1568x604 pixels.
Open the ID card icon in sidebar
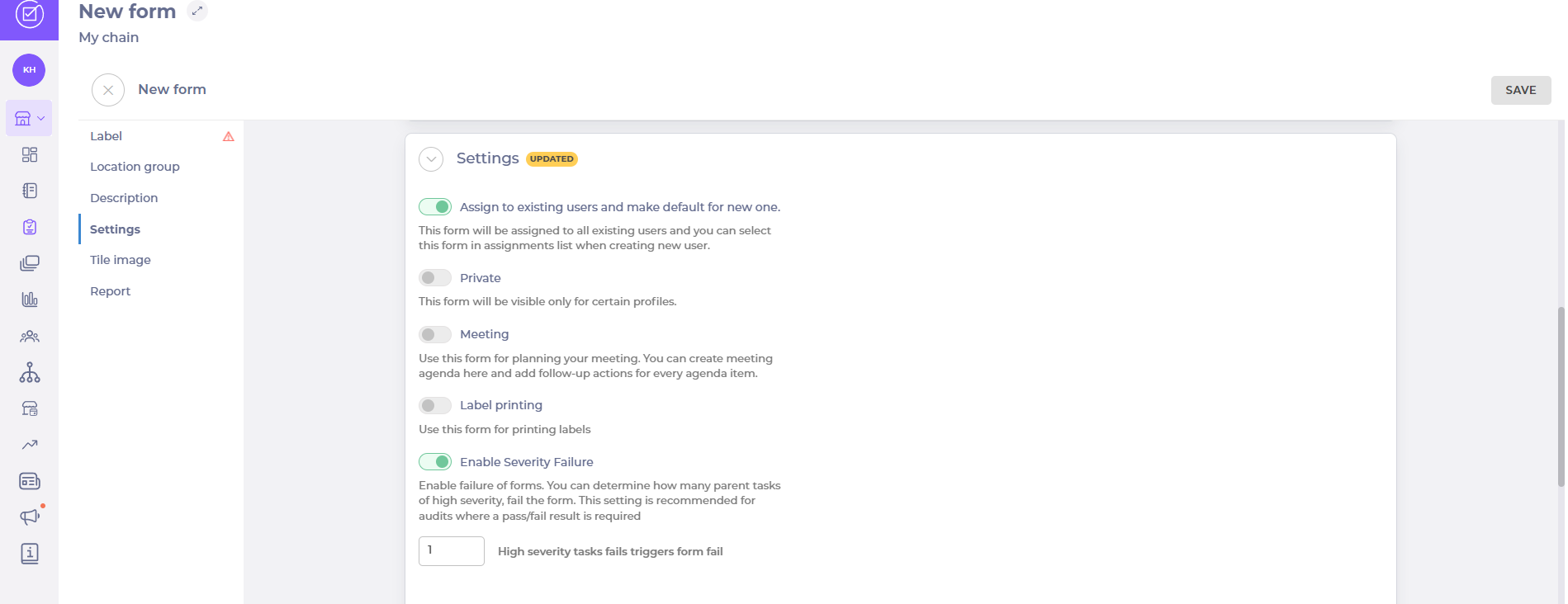point(30,481)
